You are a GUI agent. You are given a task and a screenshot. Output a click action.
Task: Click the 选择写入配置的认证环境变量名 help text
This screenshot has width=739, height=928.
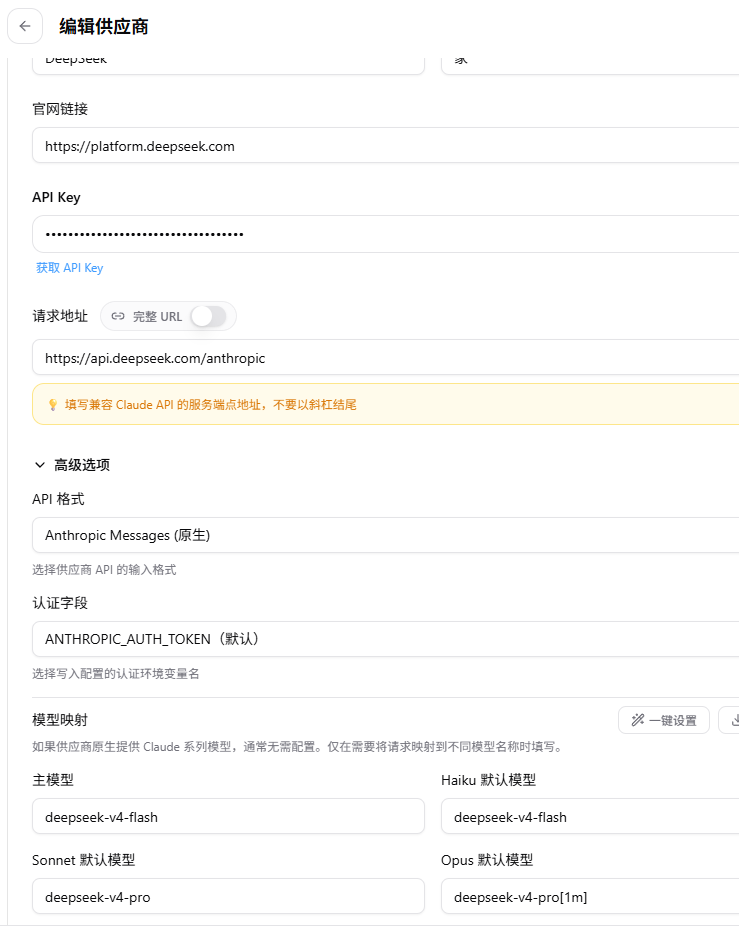point(115,674)
